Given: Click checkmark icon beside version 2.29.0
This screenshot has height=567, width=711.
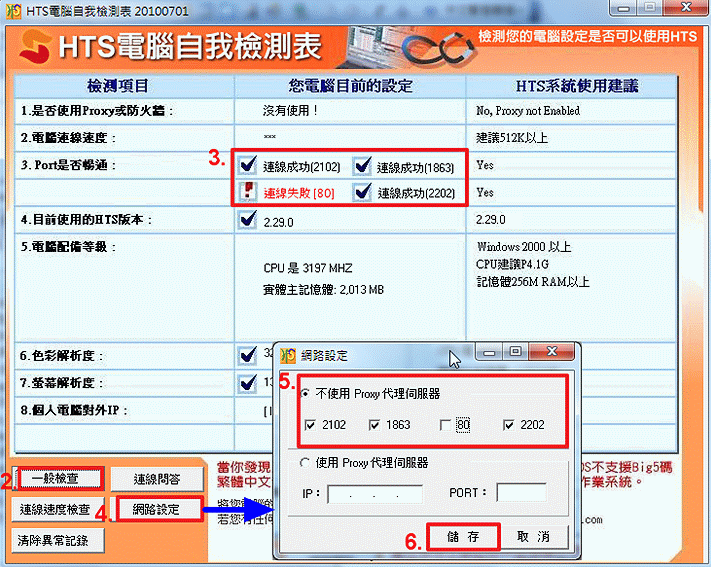Looking at the screenshot, I should click(x=248, y=220).
